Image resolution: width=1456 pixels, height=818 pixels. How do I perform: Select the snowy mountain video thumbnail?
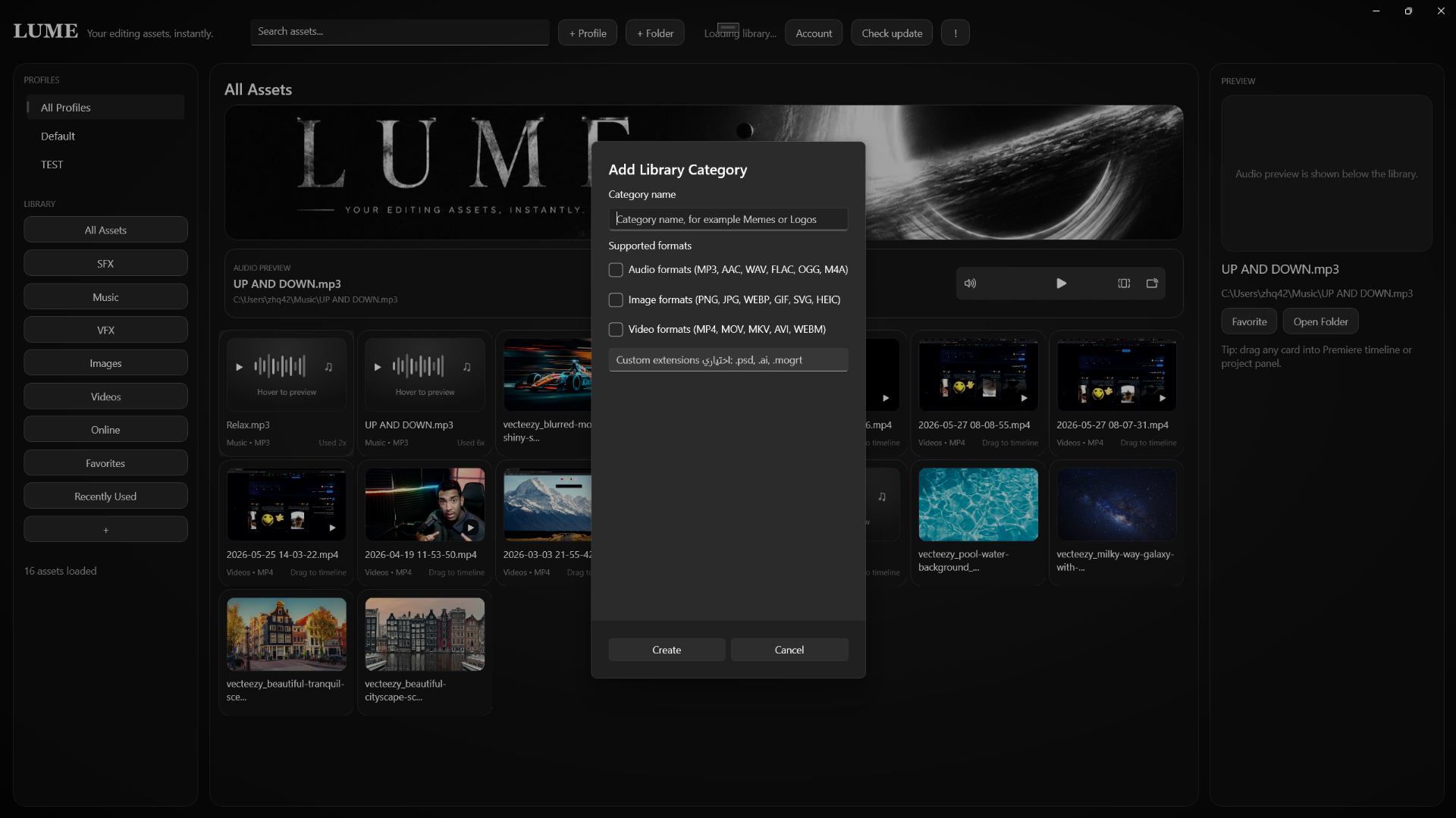pos(547,505)
